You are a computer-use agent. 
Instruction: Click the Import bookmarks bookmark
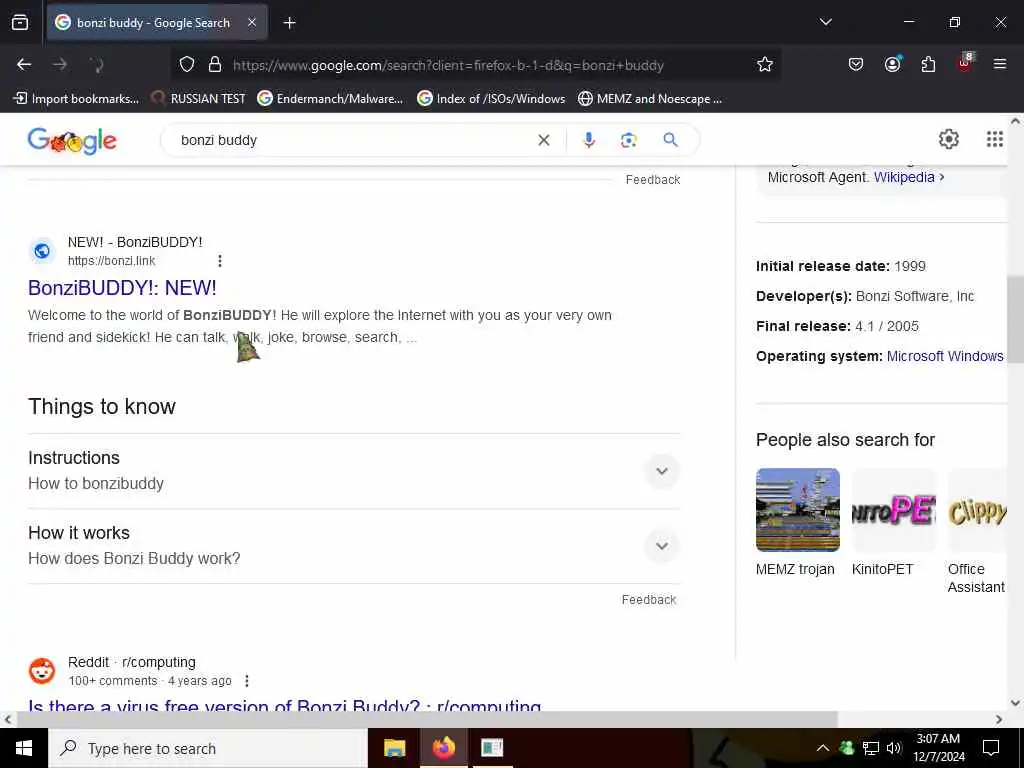pyautogui.click(x=76, y=99)
